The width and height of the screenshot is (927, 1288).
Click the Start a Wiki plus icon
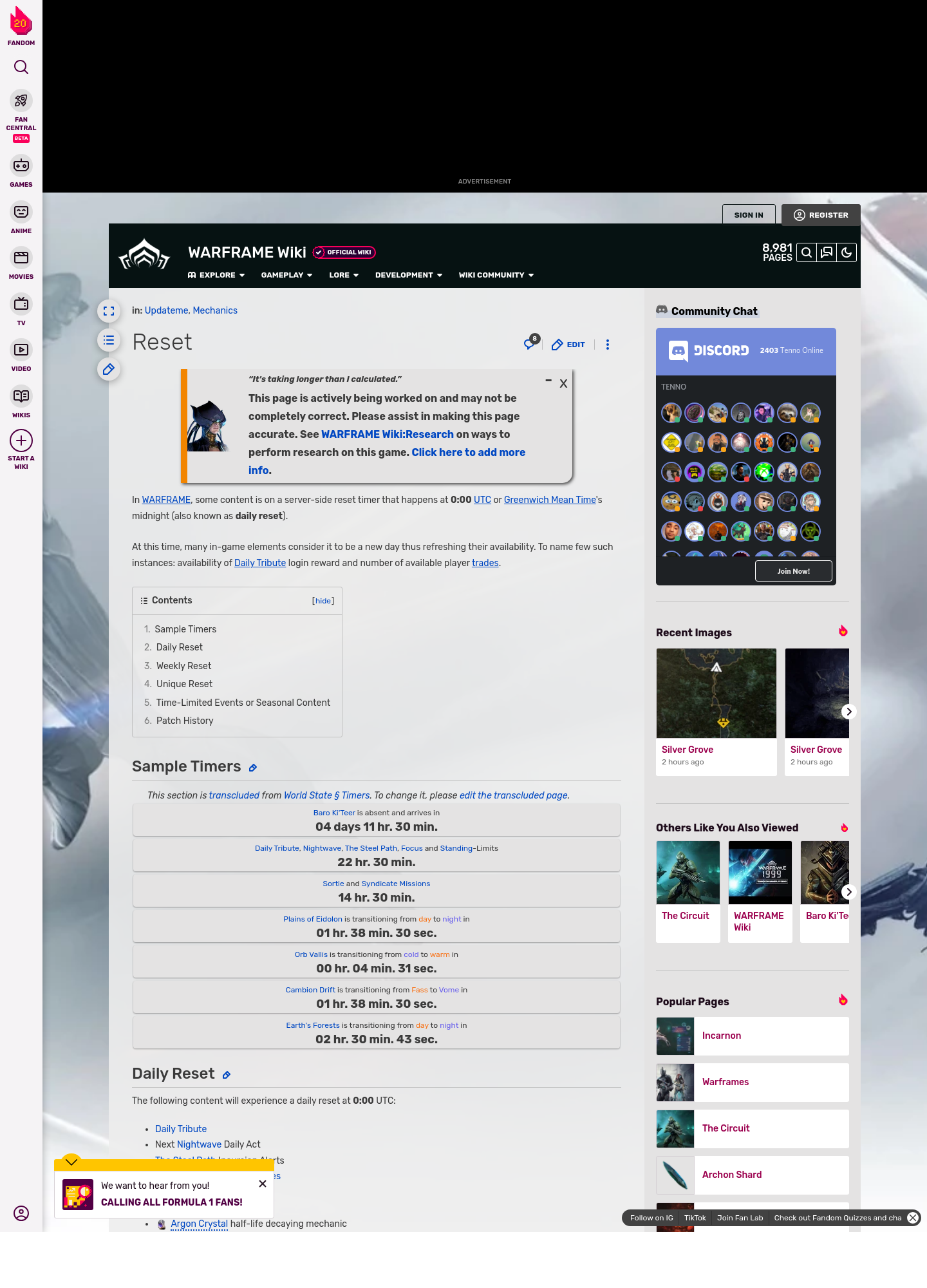(21, 440)
